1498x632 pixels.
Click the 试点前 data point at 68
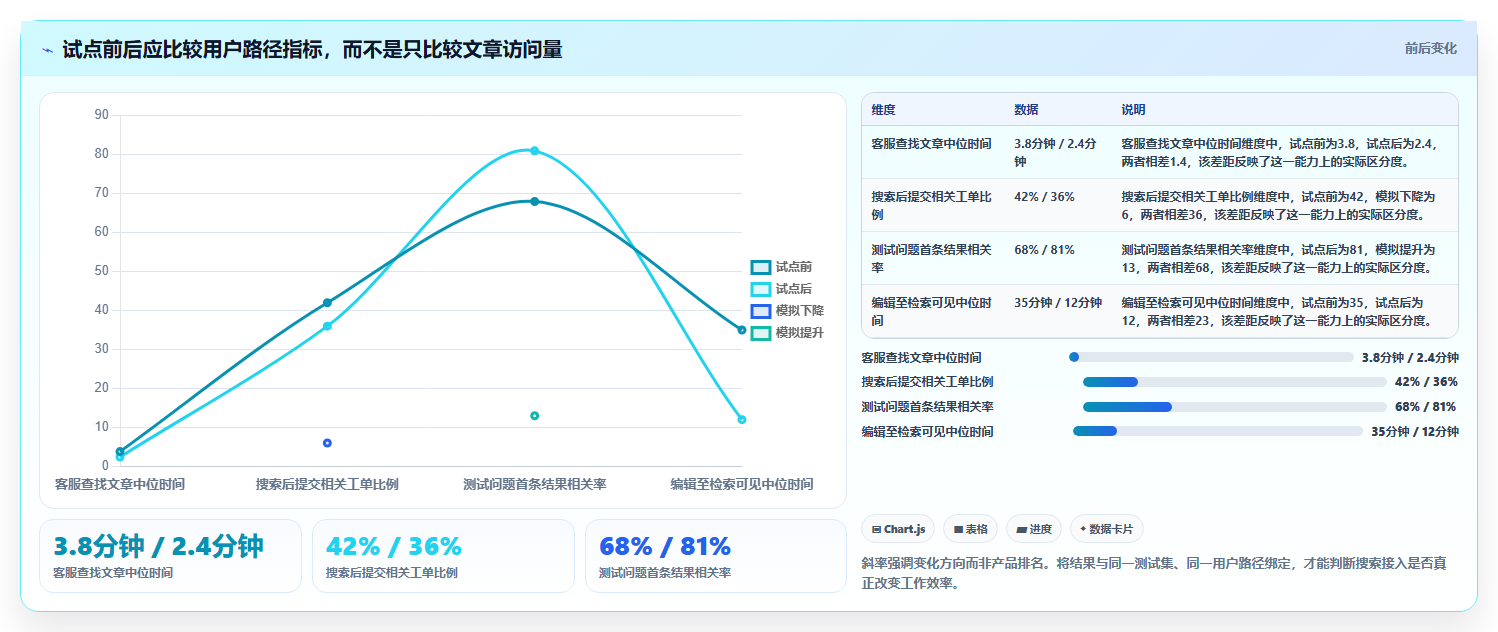click(x=534, y=201)
